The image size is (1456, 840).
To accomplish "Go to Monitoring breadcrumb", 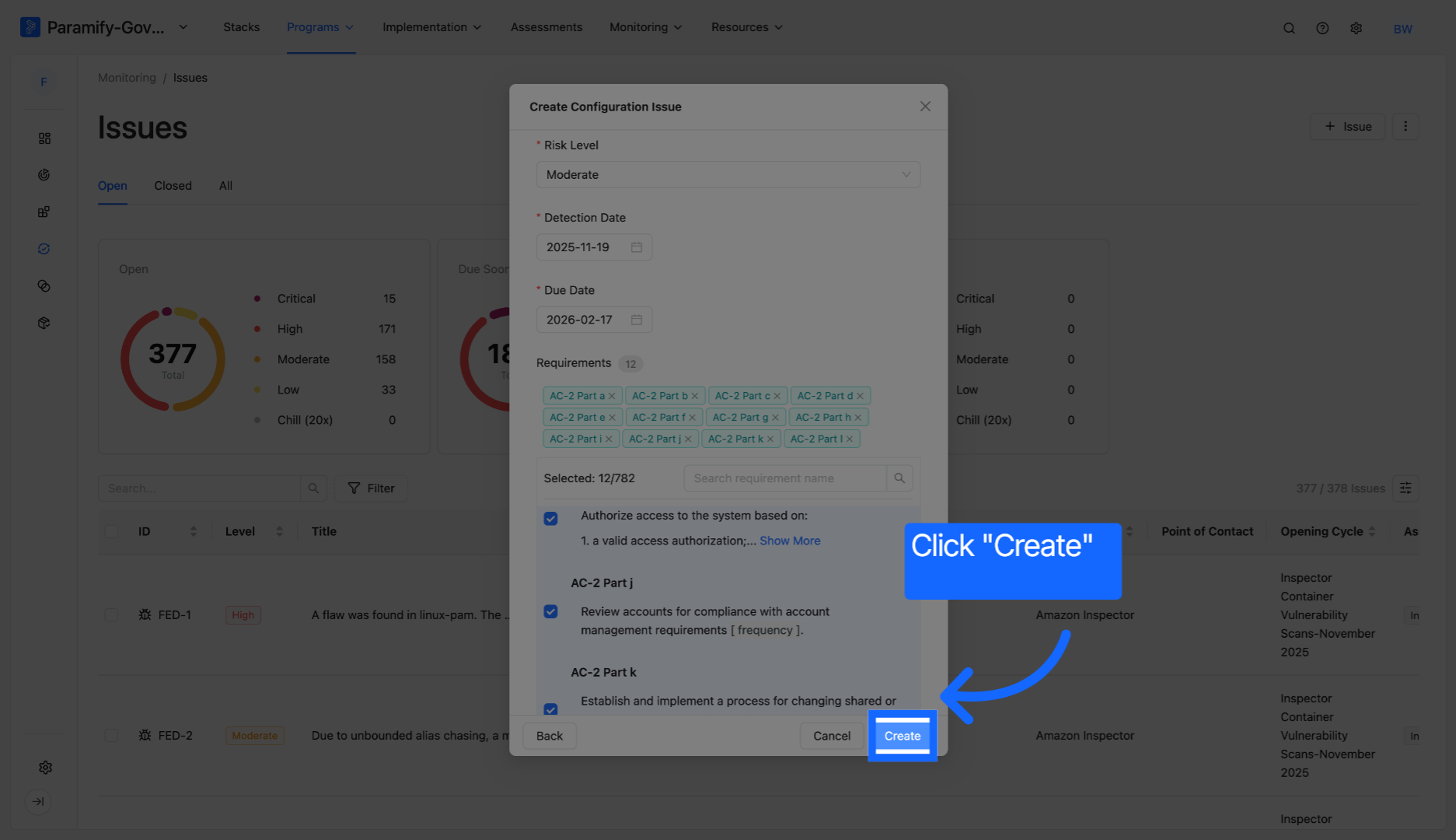I will tap(127, 78).
